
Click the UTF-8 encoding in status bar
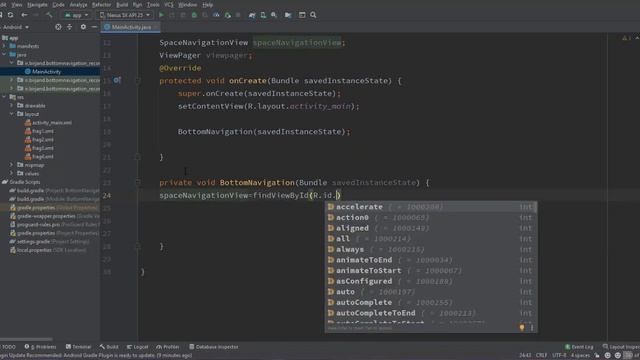coord(559,356)
